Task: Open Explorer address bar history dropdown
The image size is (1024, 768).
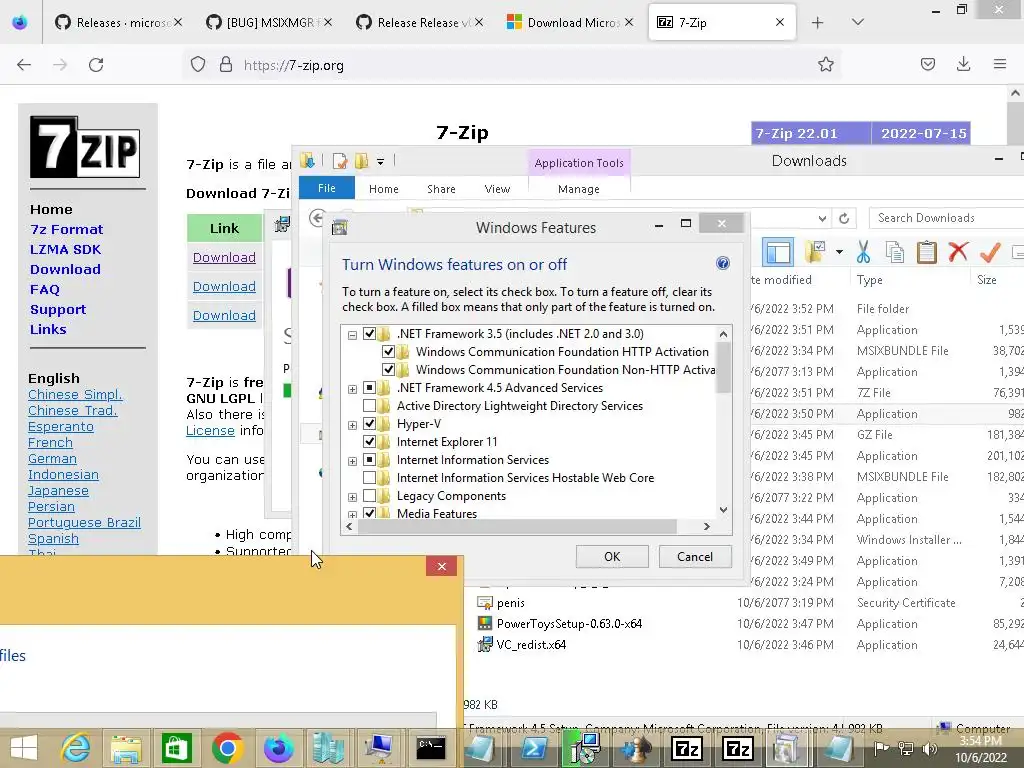Action: 822,218
